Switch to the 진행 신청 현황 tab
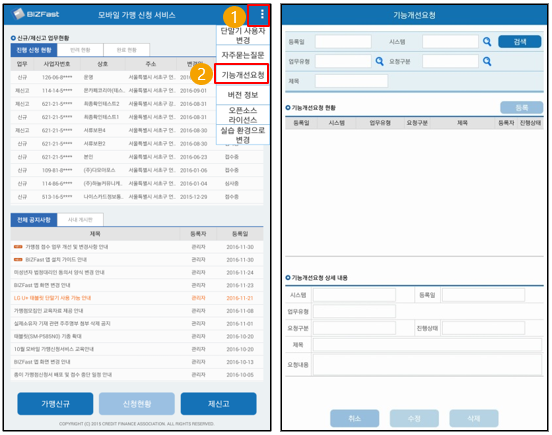Viewport: 552px width, 435px height. 34,50
